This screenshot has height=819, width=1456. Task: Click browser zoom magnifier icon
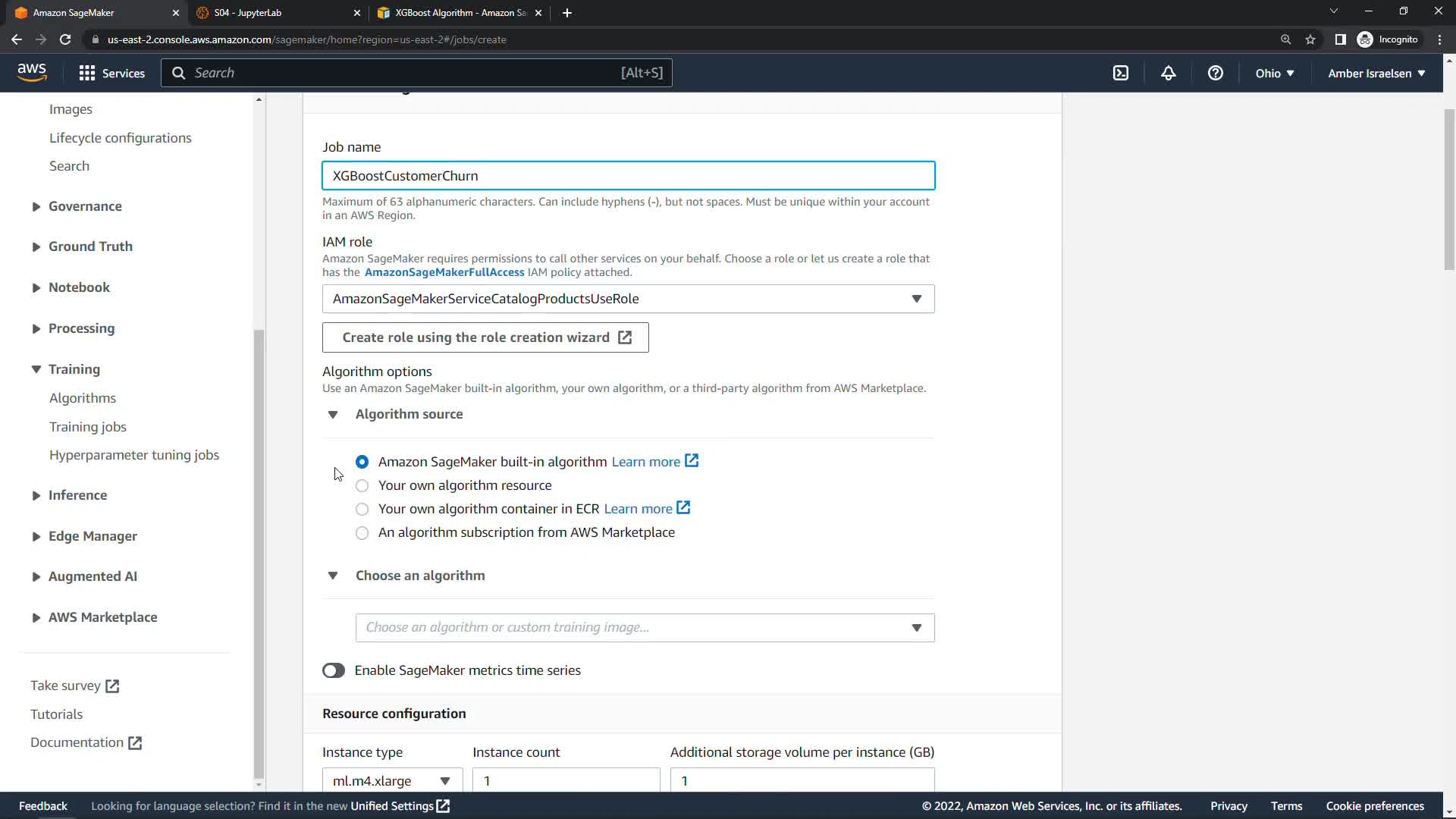[x=1285, y=39]
